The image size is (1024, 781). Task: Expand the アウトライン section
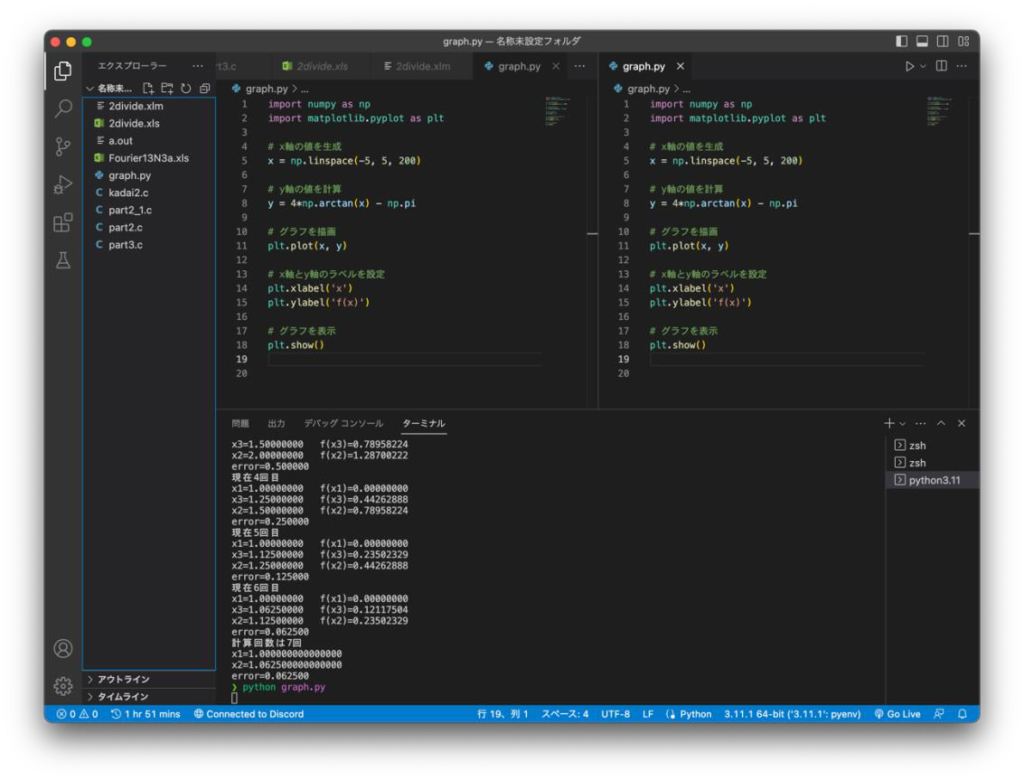[x=122, y=679]
